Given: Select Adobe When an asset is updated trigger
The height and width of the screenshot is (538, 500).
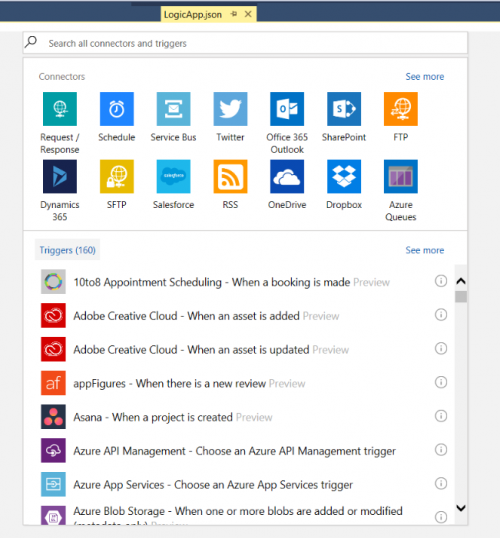Looking at the screenshot, I should 211,350.
